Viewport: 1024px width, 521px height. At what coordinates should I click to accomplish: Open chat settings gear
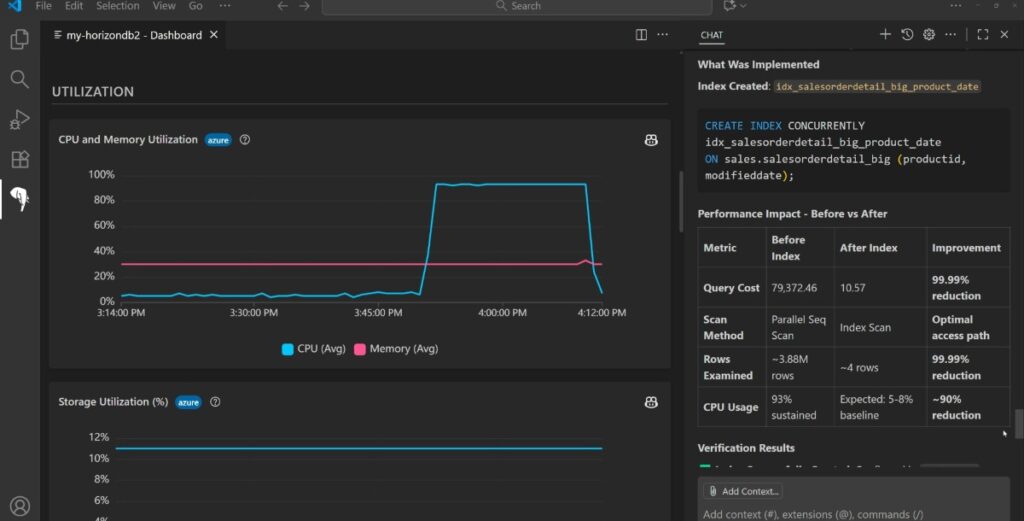[x=929, y=35]
